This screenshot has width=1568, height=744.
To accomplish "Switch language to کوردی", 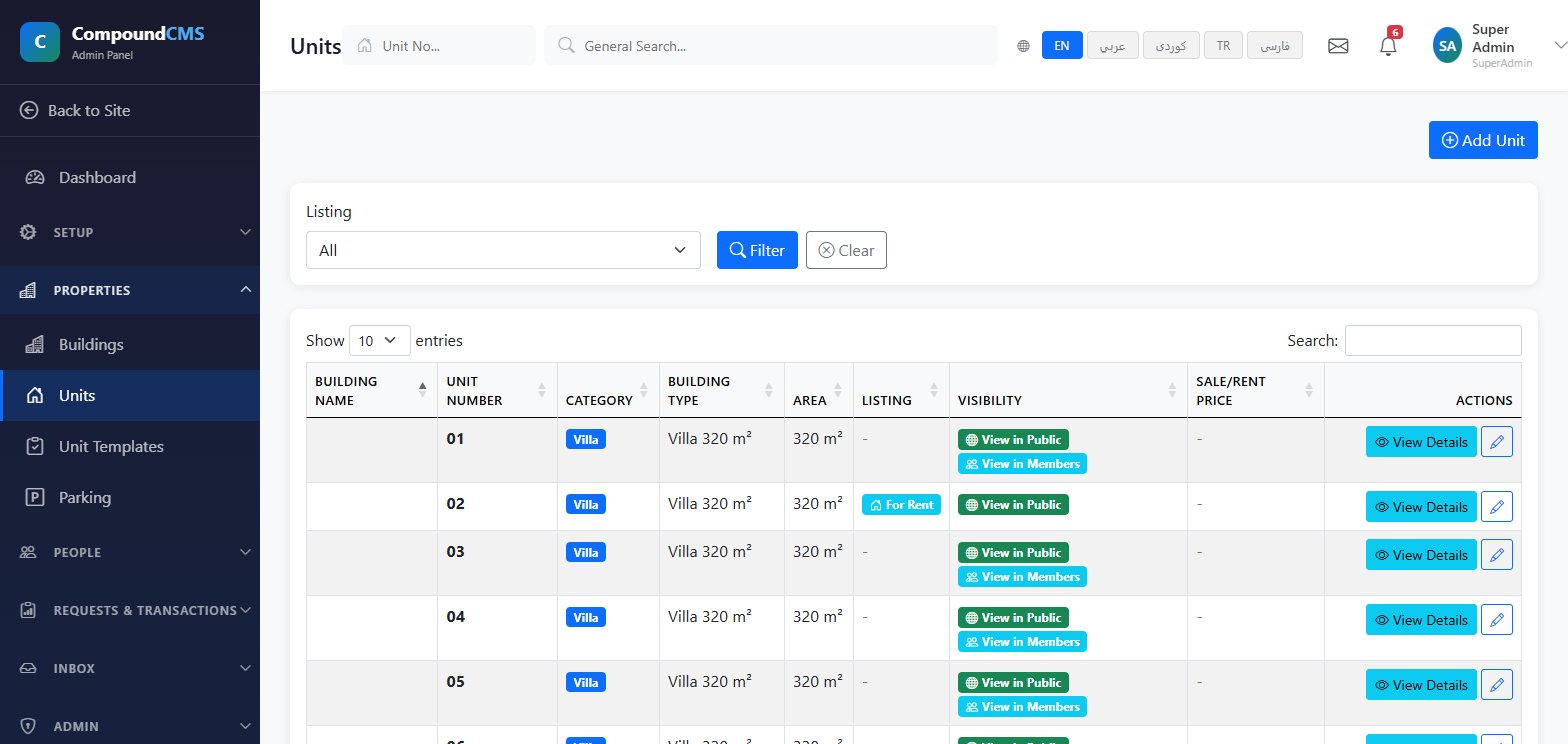I will pyautogui.click(x=1171, y=46).
